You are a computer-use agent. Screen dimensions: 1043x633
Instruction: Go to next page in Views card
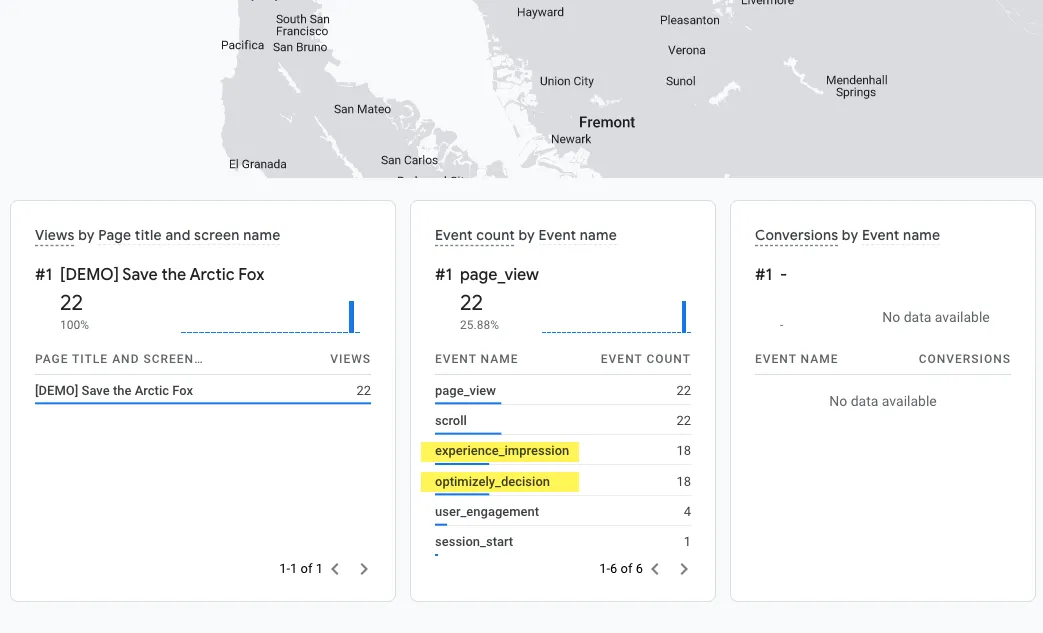point(364,569)
